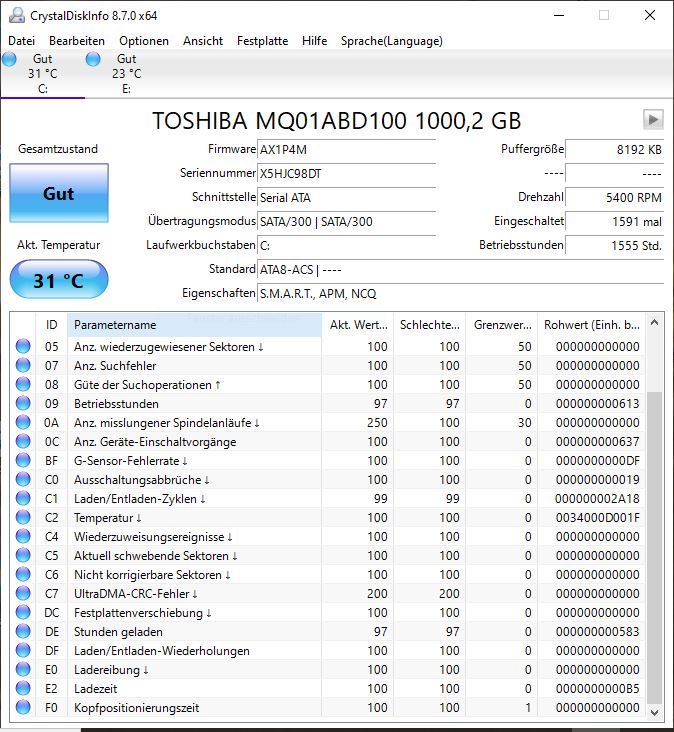Click the Übertragungsmodus field SATA/300
This screenshot has width=674, height=732.
346,222
